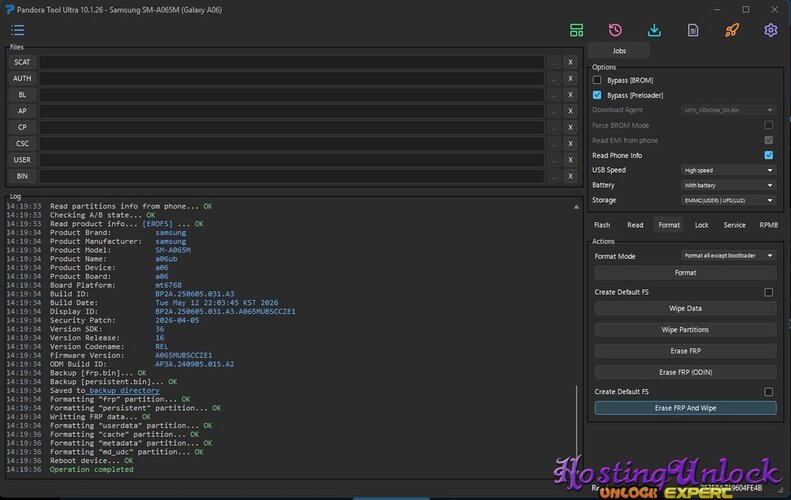This screenshot has height=500, width=791.
Task: Clear the CP file with X
Action: point(570,127)
